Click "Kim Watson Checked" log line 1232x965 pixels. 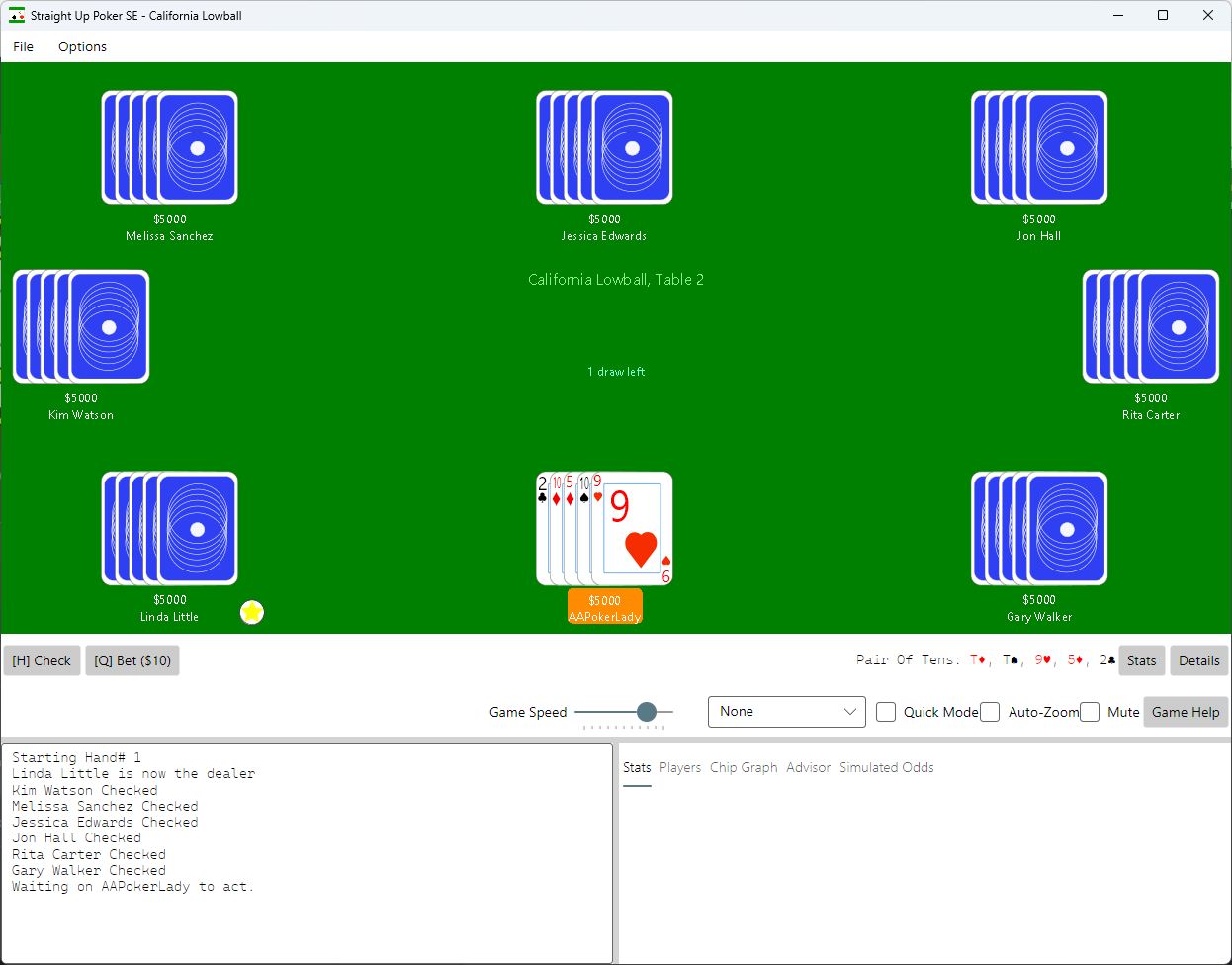85,791
